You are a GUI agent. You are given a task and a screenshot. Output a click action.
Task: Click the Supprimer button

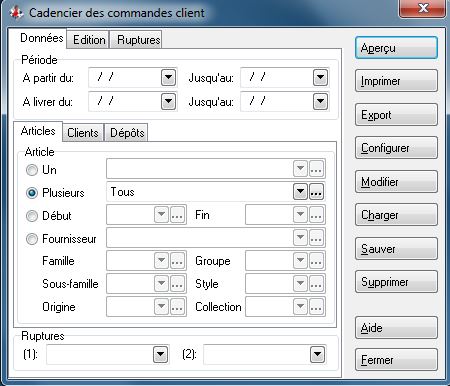[x=396, y=282]
